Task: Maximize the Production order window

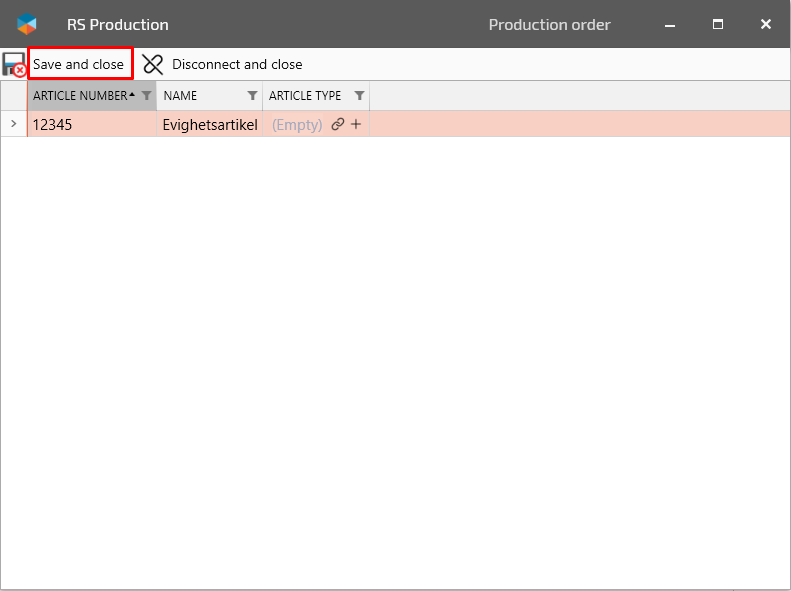Action: coord(718,25)
